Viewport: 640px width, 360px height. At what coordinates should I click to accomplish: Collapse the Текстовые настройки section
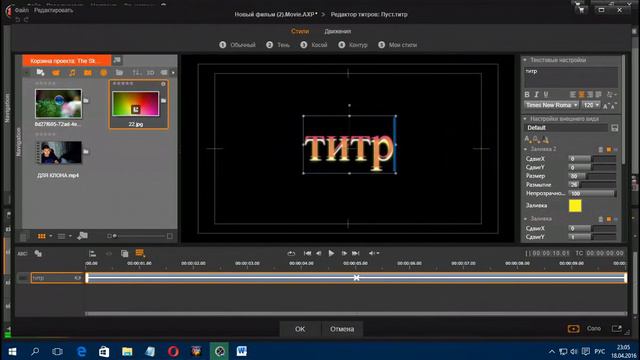tap(525, 60)
